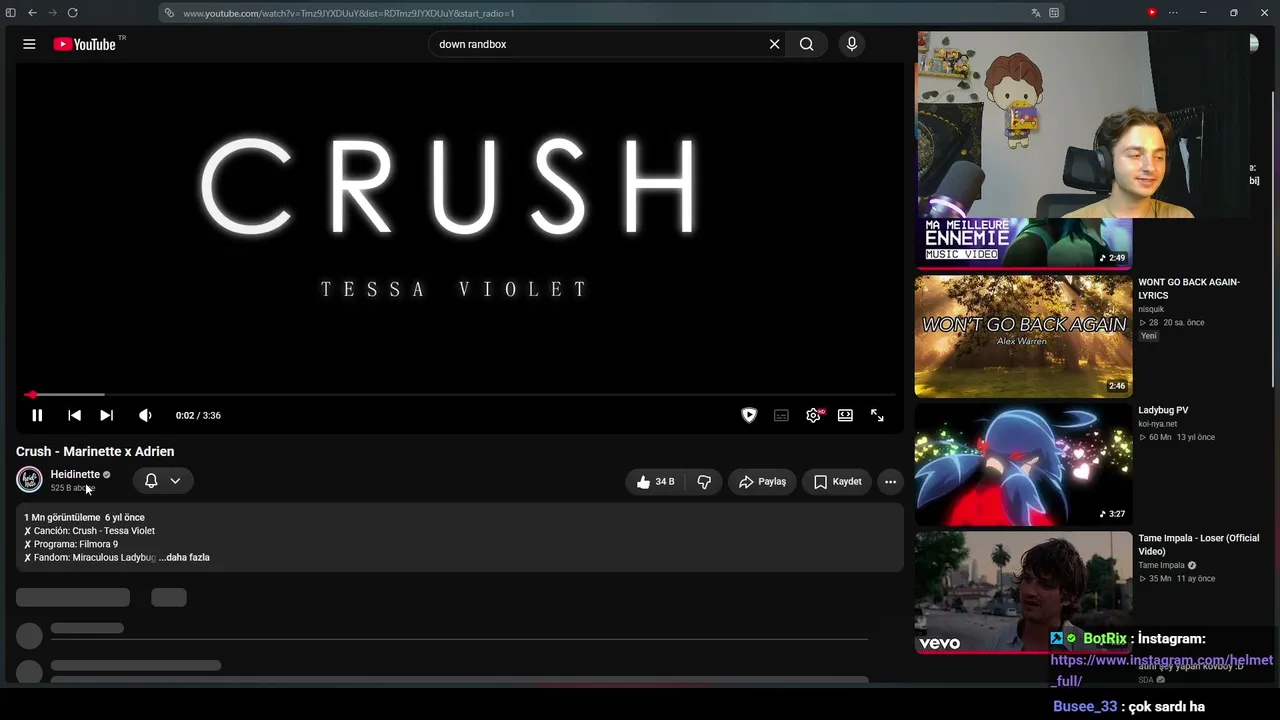Open the YouTube guide hamburger menu
Screen dimensions: 1280x720
click(x=29, y=44)
